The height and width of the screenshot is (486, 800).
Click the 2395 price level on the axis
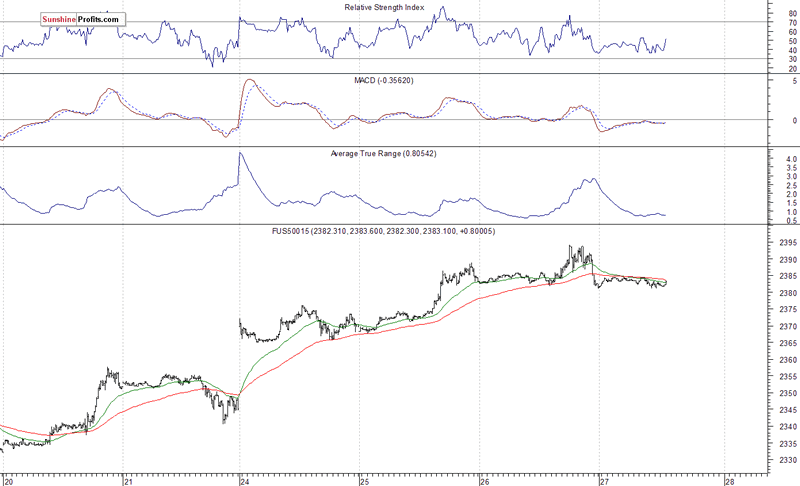[785, 243]
